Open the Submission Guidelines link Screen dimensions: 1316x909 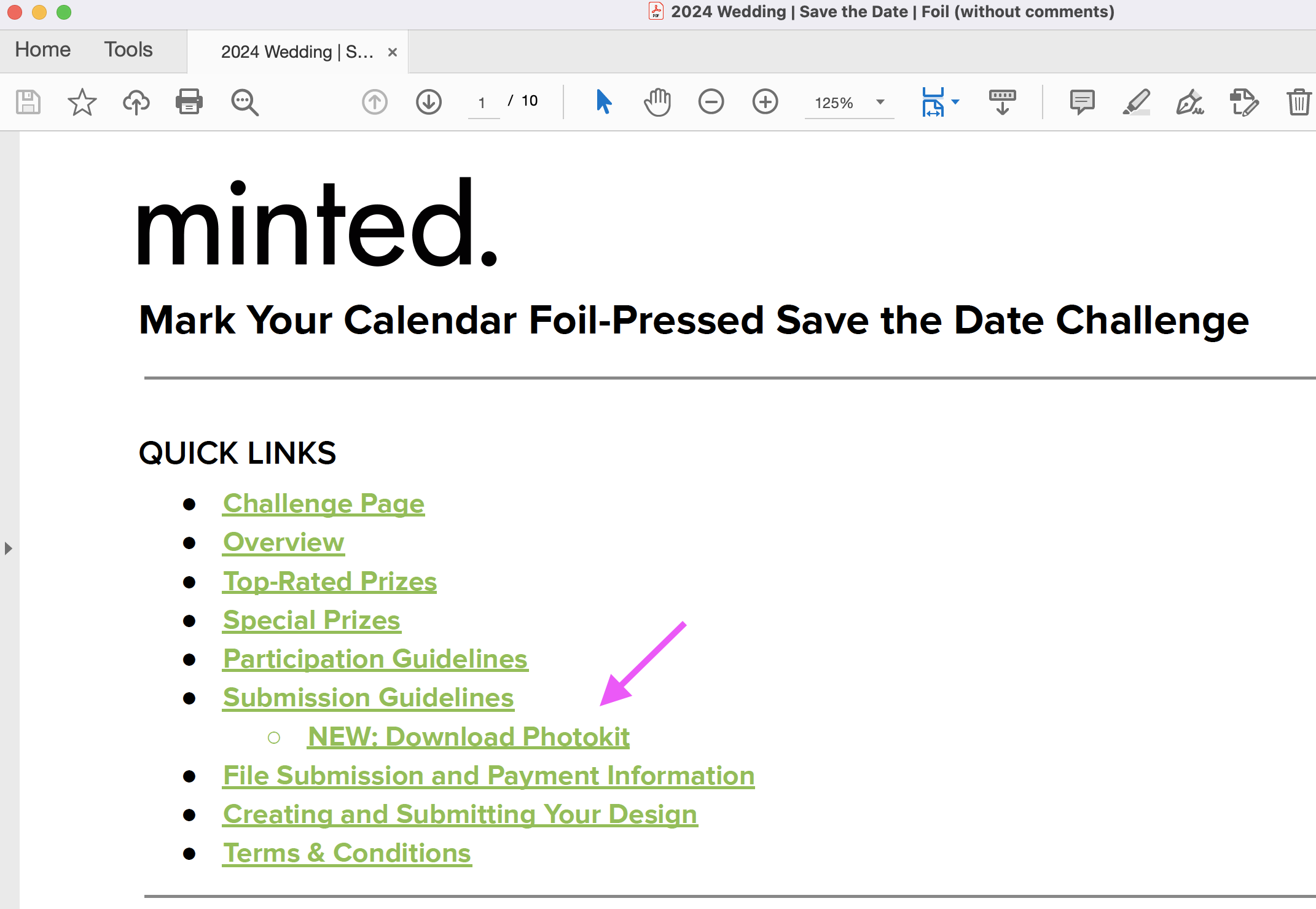(x=369, y=698)
